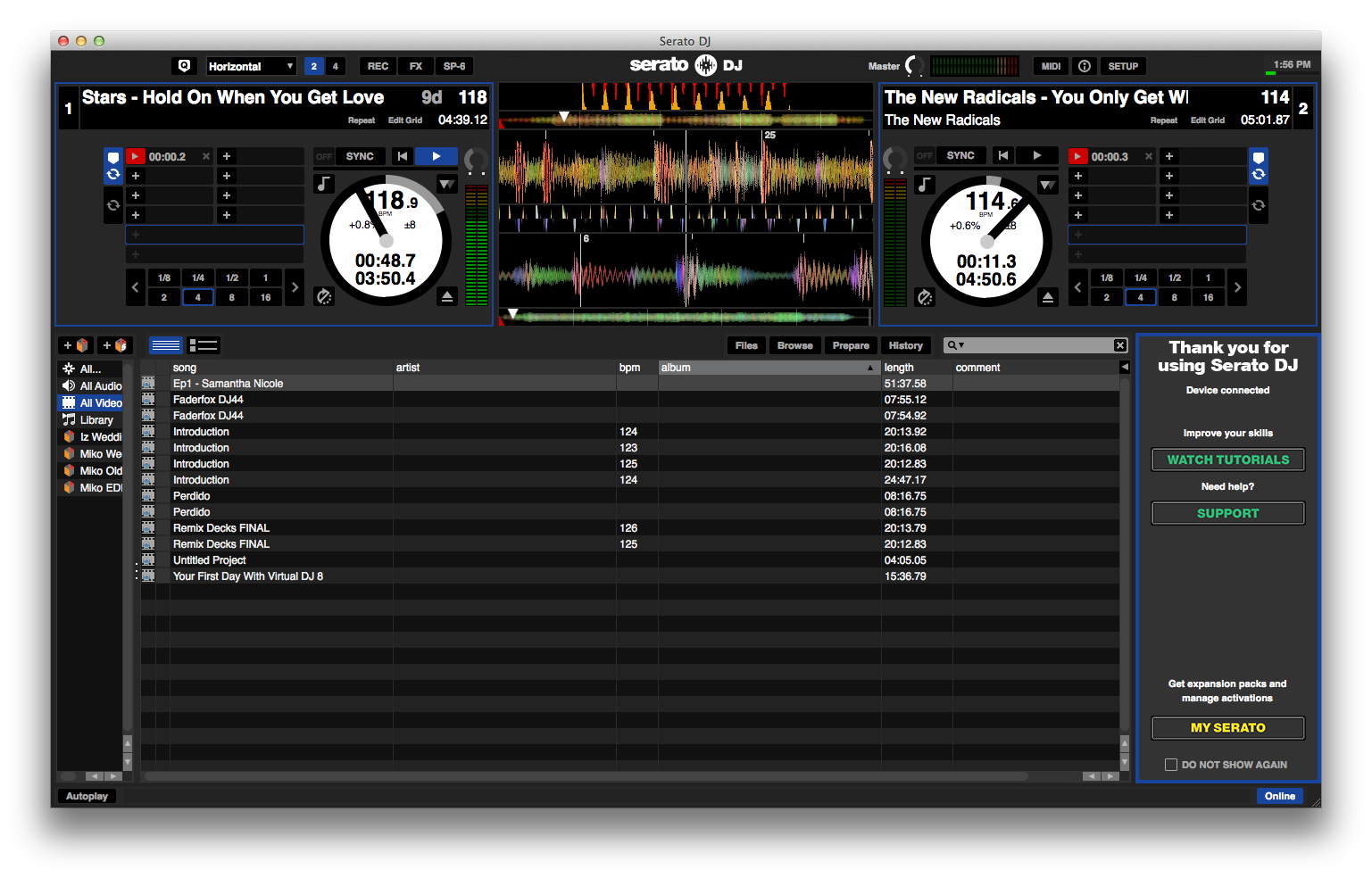Open tempo range options on deck 1
This screenshot has width=1372, height=878.
[447, 184]
